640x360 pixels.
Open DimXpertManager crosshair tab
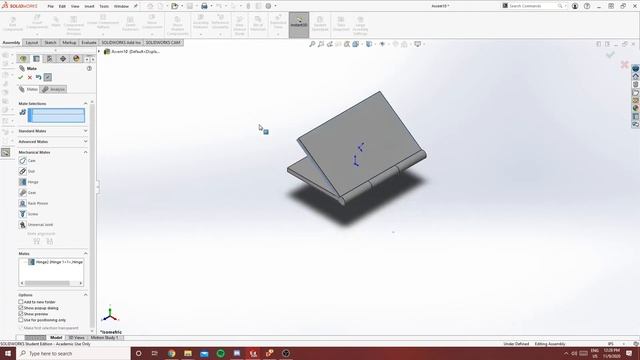(63, 59)
